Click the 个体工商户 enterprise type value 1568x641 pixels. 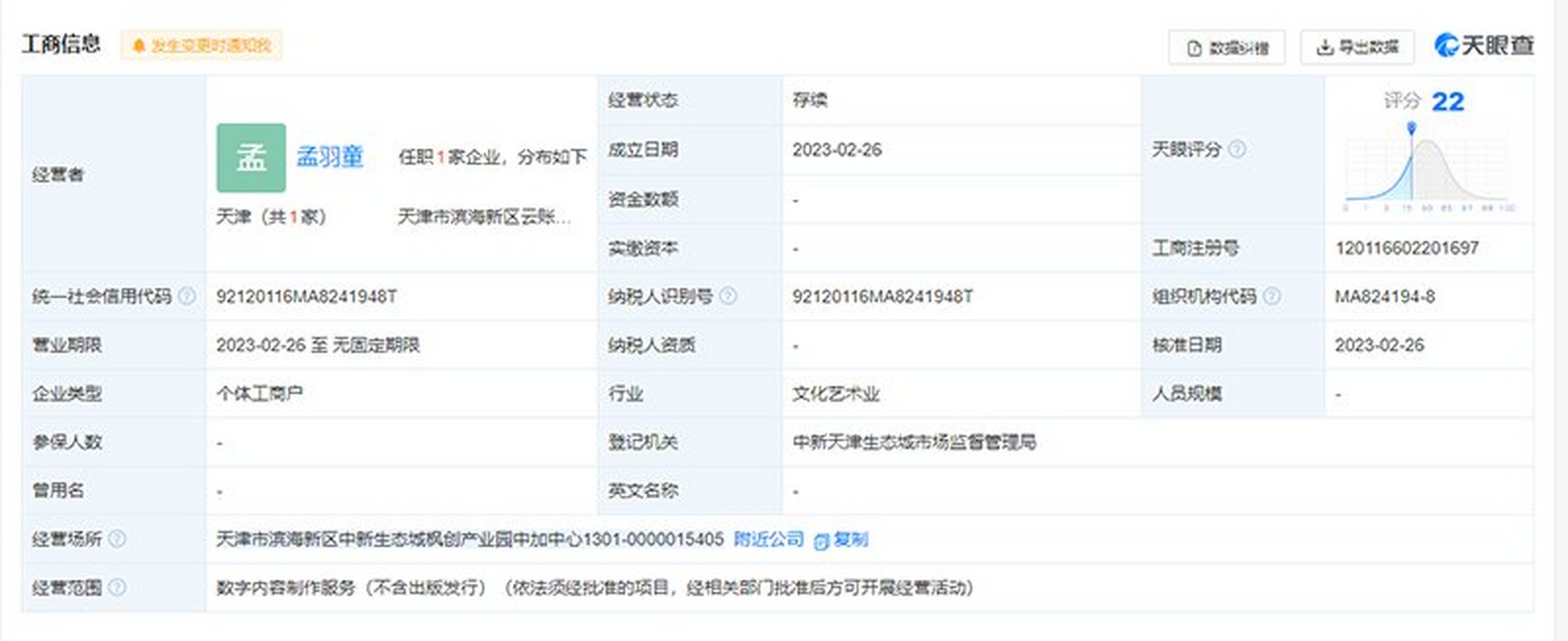(x=260, y=393)
